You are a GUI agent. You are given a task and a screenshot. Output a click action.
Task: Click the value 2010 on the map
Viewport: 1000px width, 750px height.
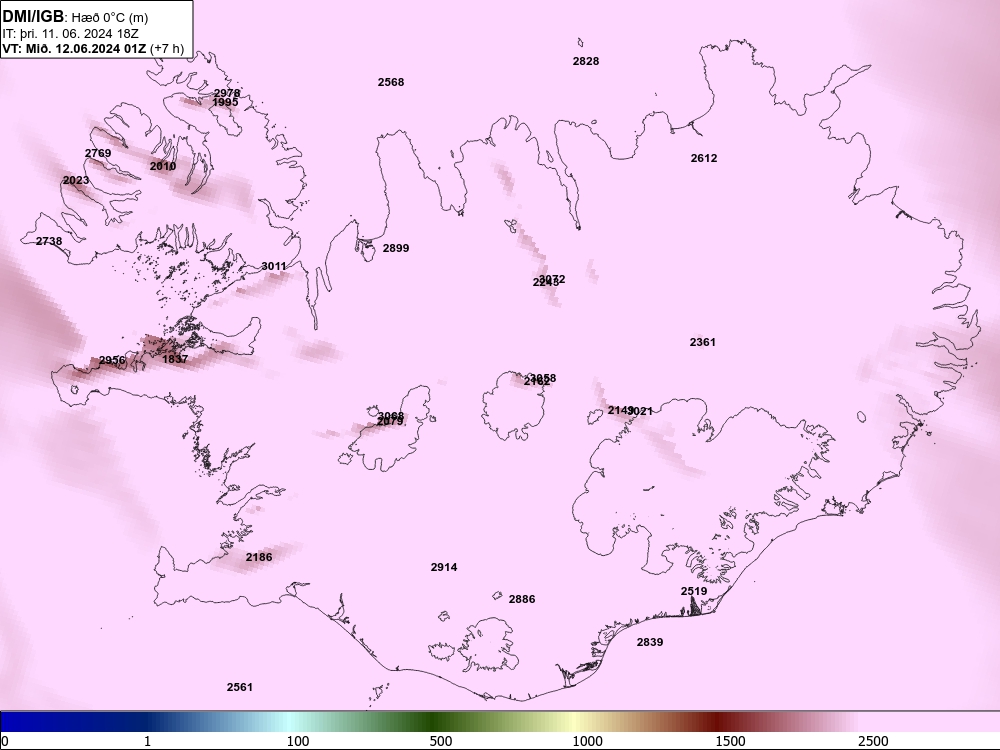pos(163,166)
